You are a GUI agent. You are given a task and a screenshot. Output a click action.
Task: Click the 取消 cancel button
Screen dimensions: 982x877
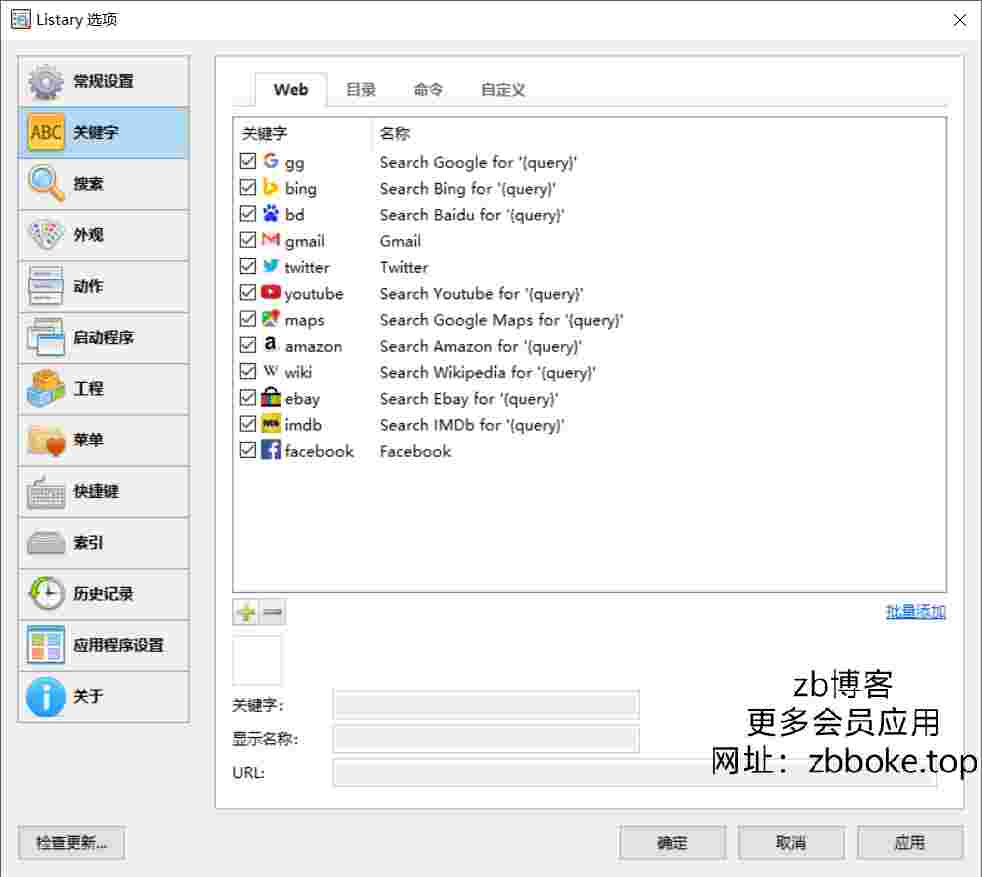pyautogui.click(x=791, y=843)
